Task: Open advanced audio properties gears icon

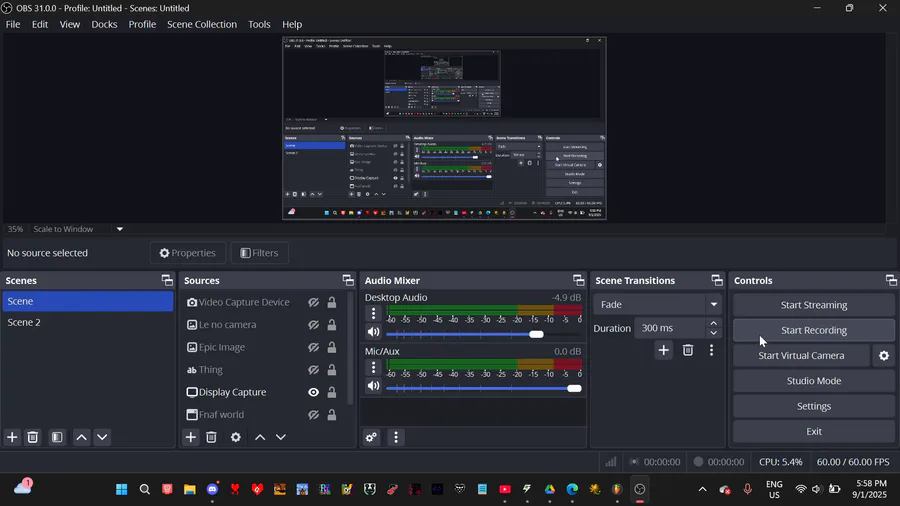Action: (x=371, y=437)
